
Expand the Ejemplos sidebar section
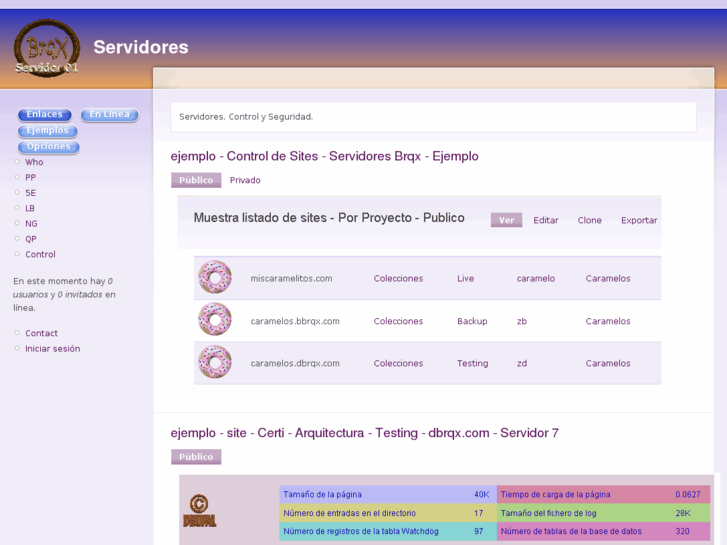tap(48, 131)
